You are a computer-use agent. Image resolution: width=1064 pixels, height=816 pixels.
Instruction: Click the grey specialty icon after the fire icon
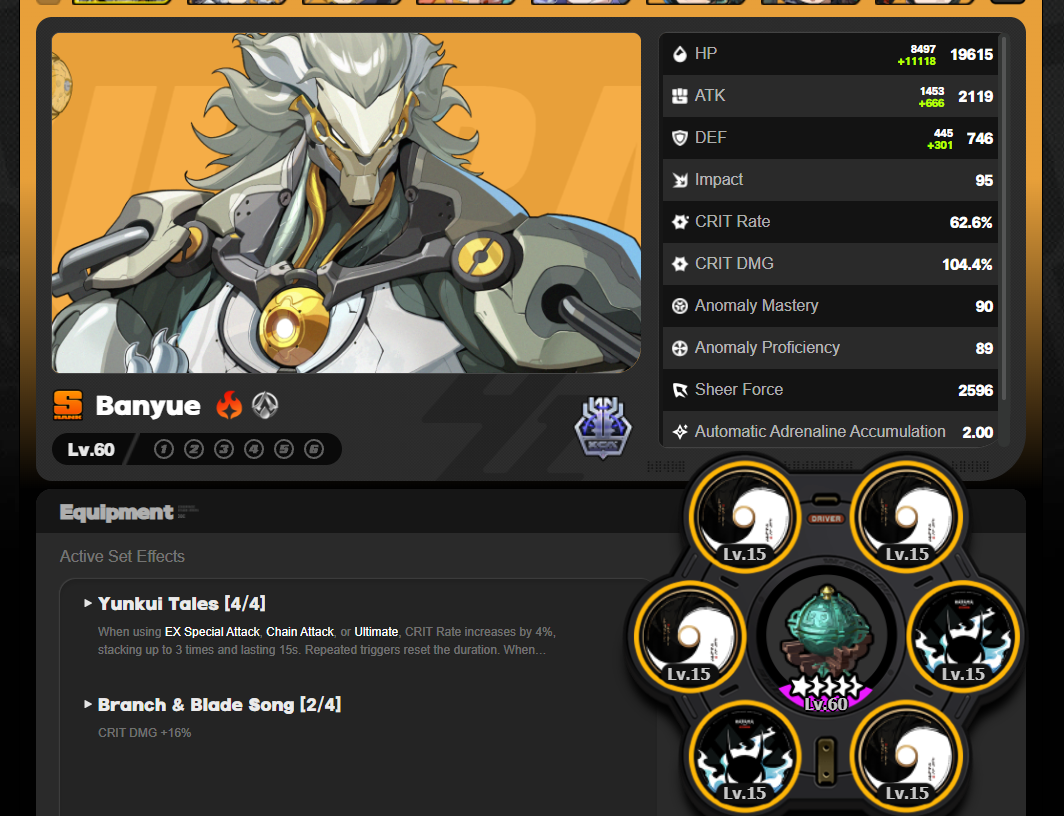(265, 405)
